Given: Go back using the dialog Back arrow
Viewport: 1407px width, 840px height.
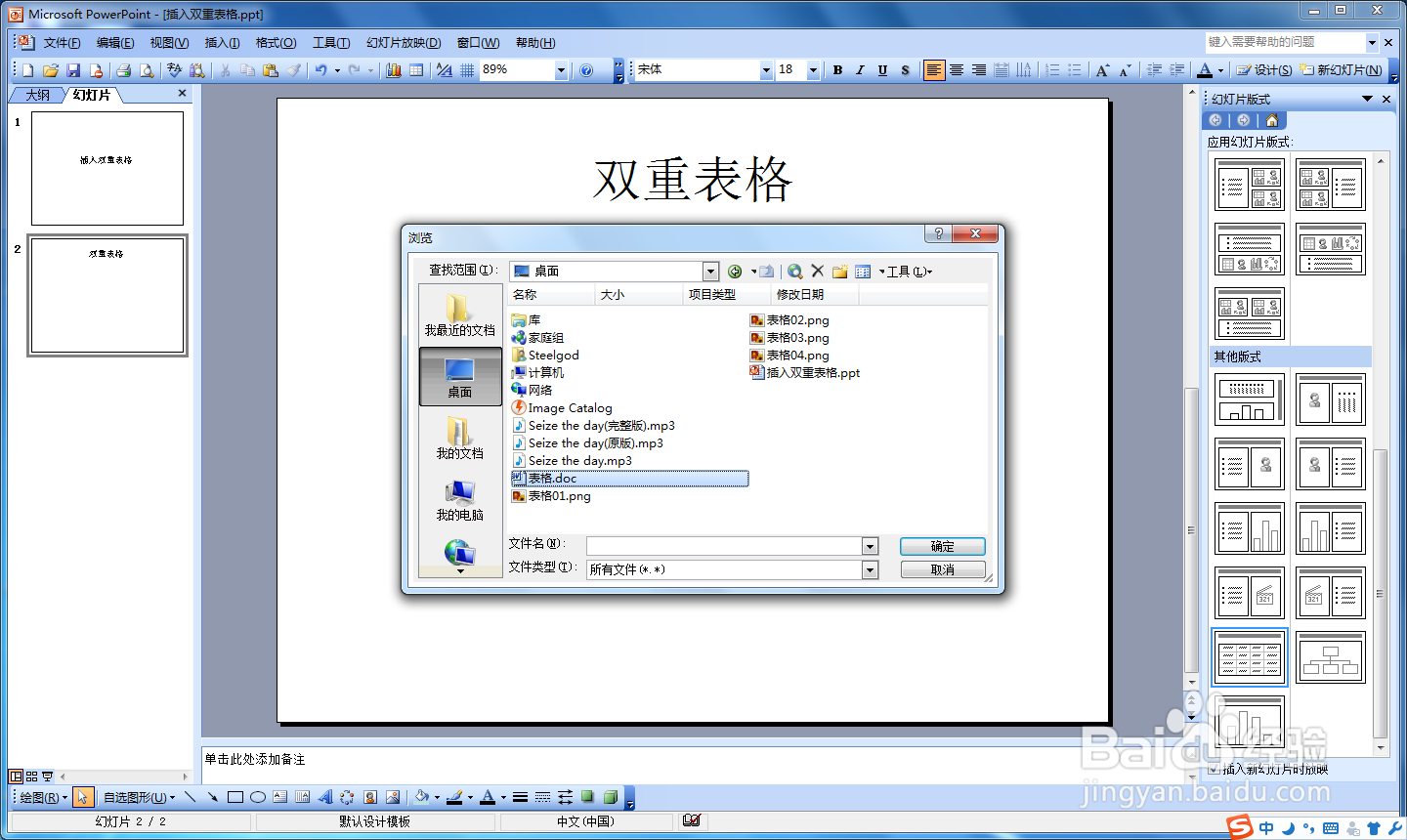Looking at the screenshot, I should click(x=736, y=271).
